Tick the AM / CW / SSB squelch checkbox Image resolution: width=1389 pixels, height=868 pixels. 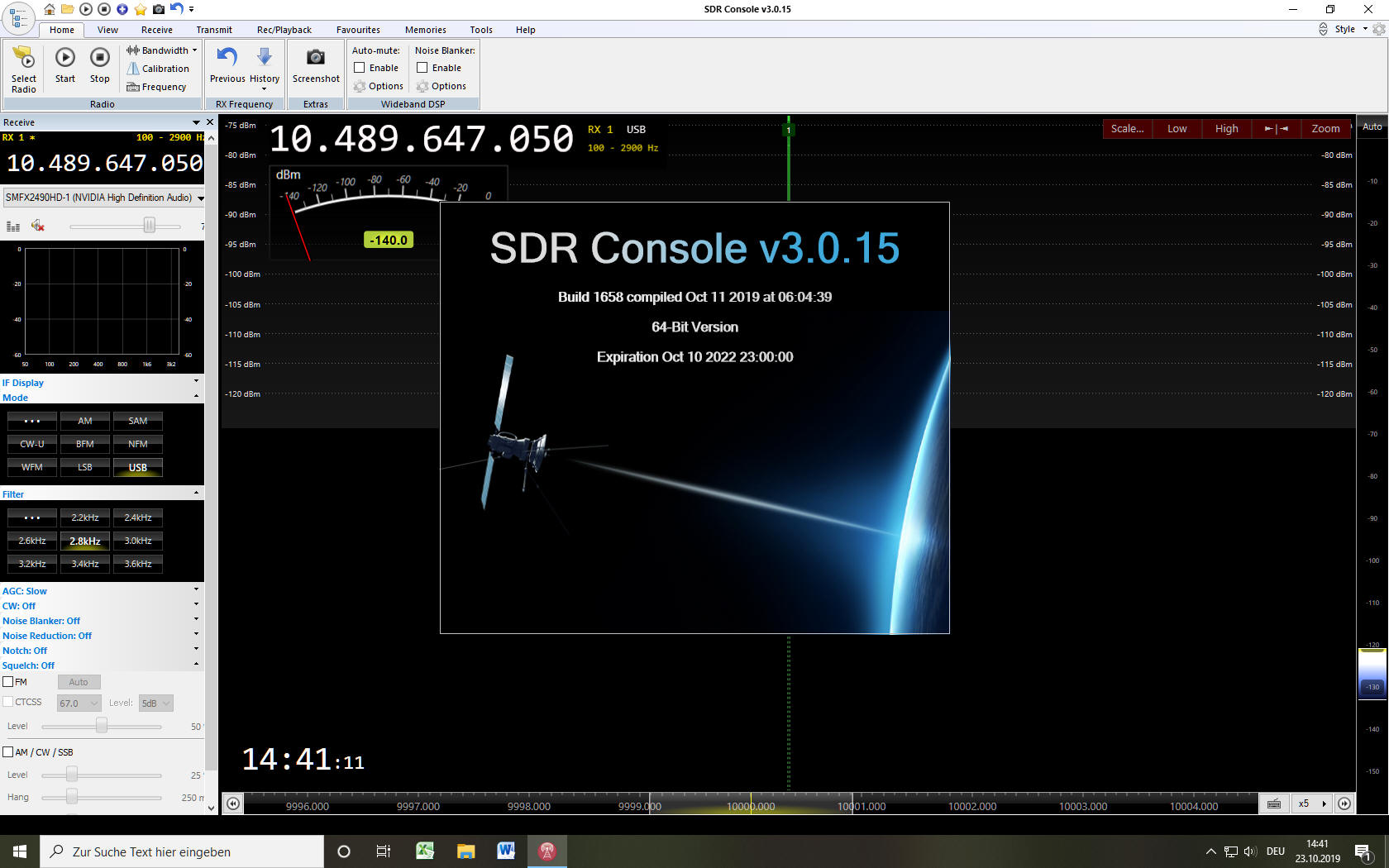click(x=8, y=752)
